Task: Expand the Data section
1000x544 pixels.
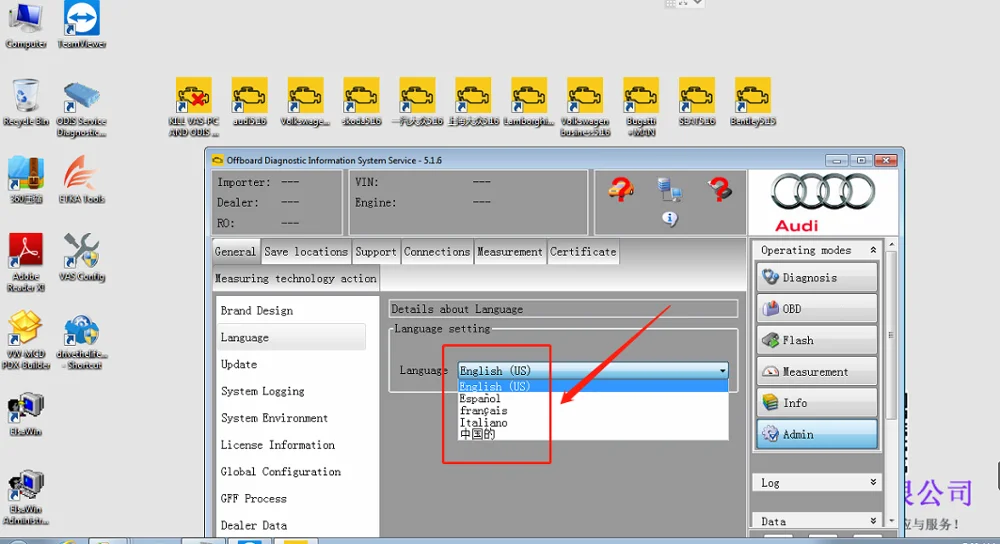Action: pos(873,521)
